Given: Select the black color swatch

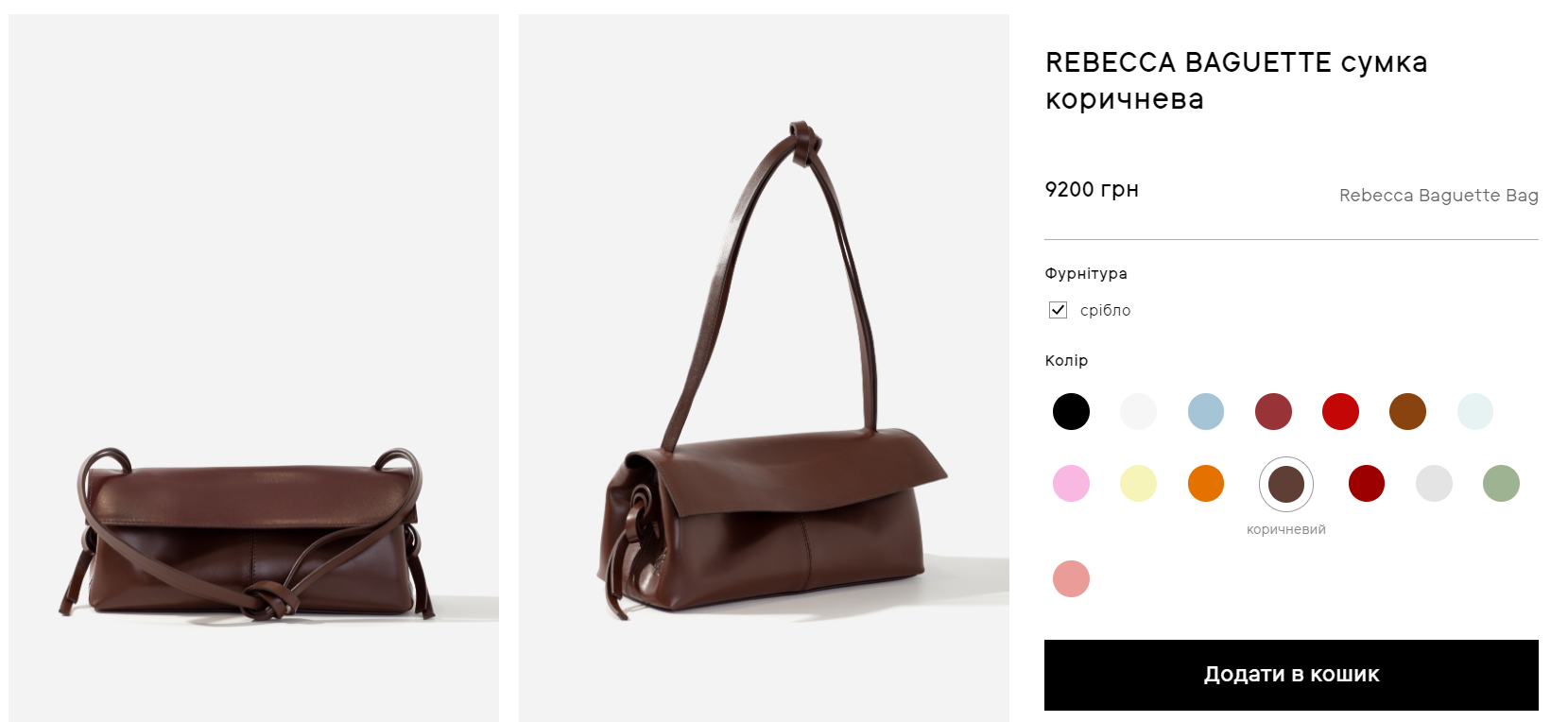Looking at the screenshot, I should click(x=1071, y=411).
